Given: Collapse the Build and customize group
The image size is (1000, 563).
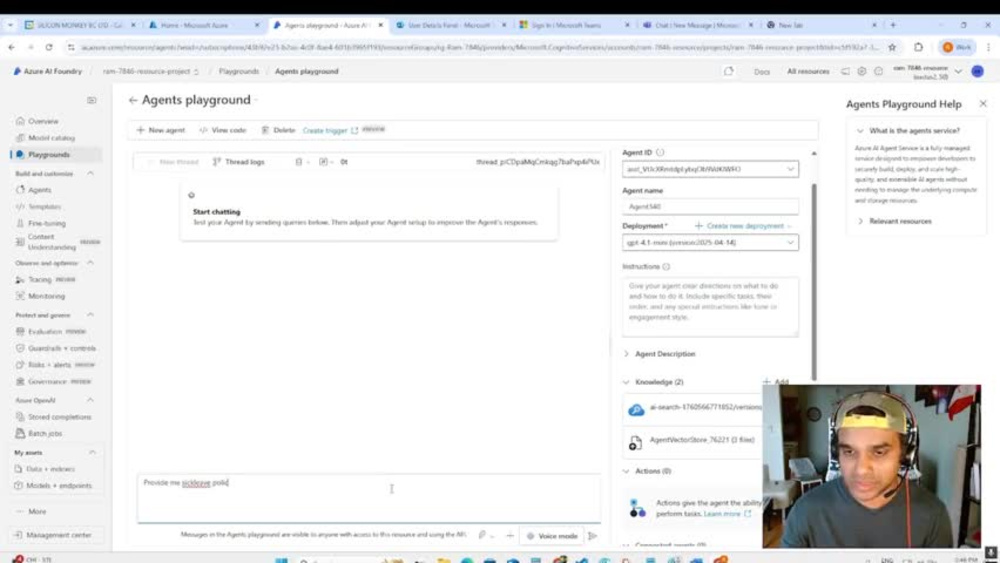Looking at the screenshot, I should click(91, 173).
